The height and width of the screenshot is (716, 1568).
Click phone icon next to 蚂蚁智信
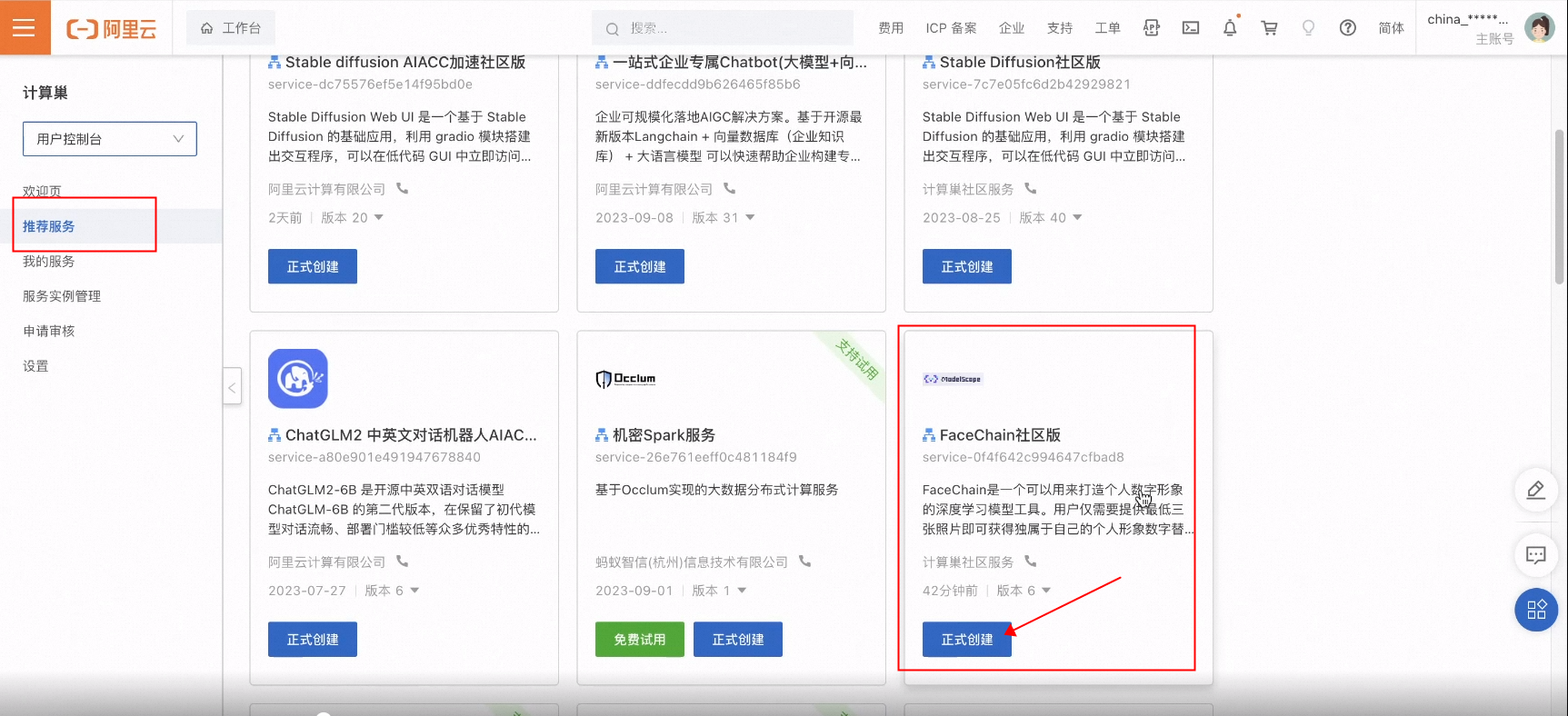pyautogui.click(x=804, y=562)
